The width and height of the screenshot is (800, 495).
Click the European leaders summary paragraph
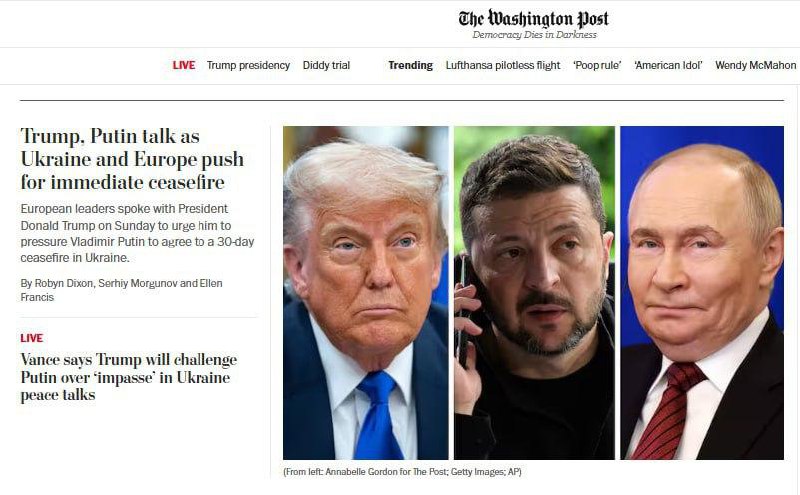137,233
